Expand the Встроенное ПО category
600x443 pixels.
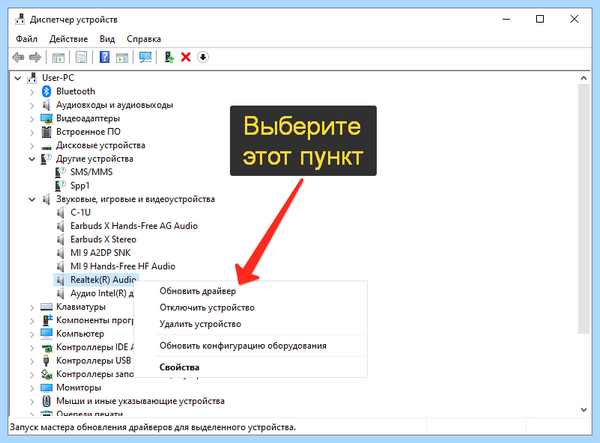click(x=32, y=132)
